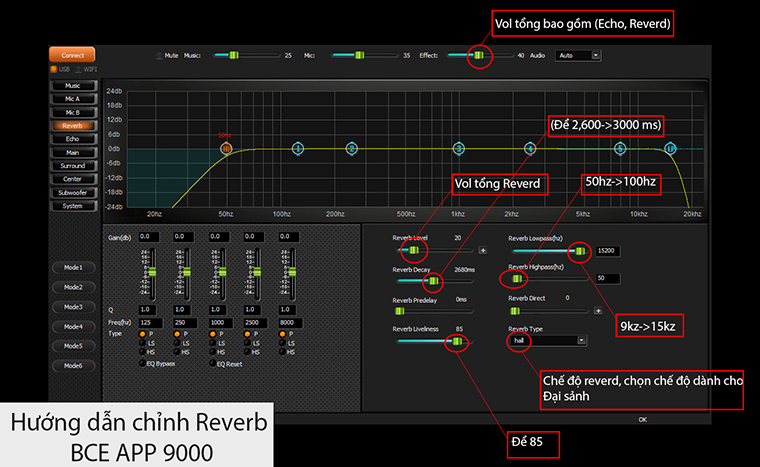This screenshot has height=467, width=760.
Task: Open the Audio Auto dropdown
Action: 578,55
